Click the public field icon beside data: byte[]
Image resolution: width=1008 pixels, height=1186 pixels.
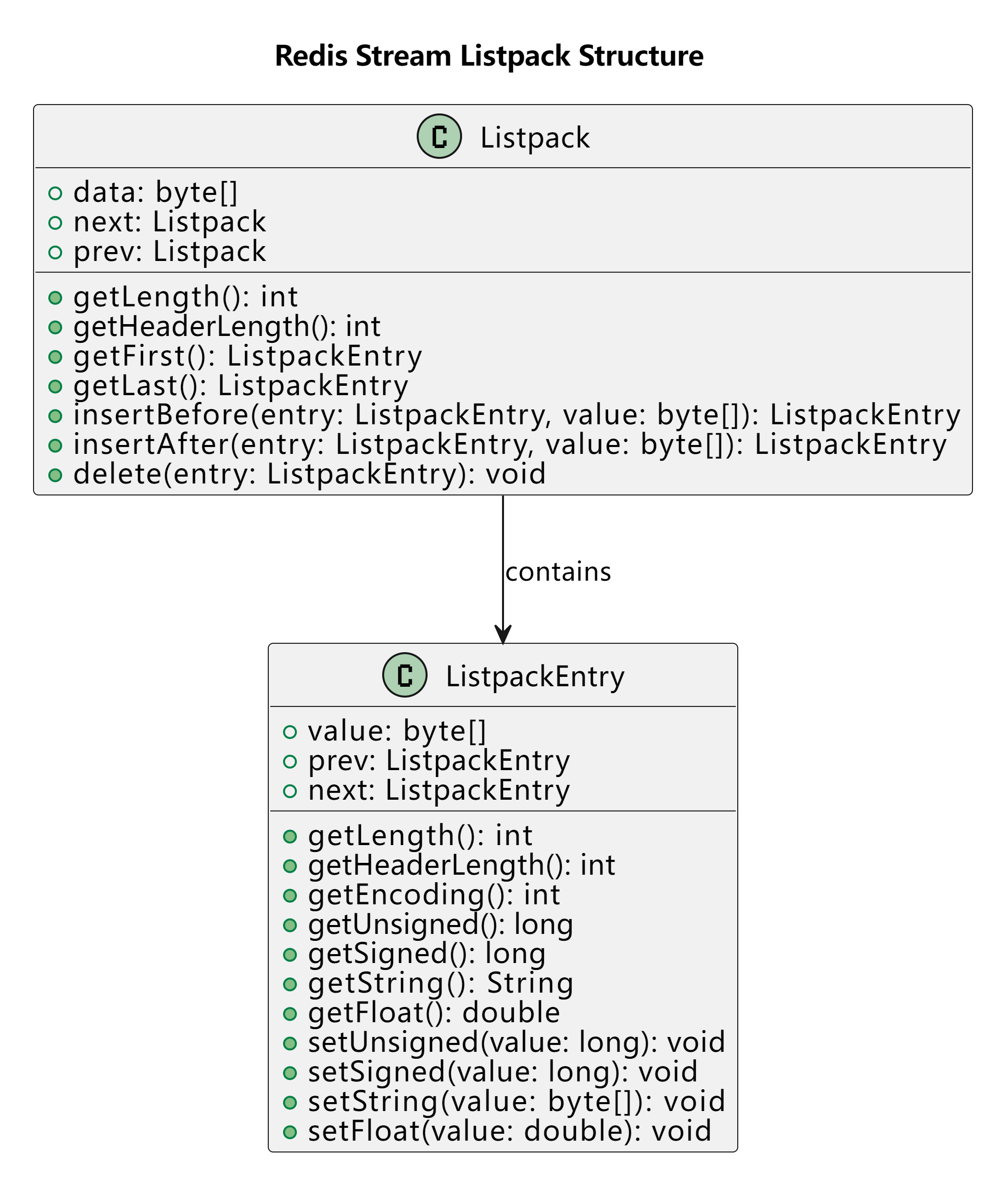(x=55, y=193)
